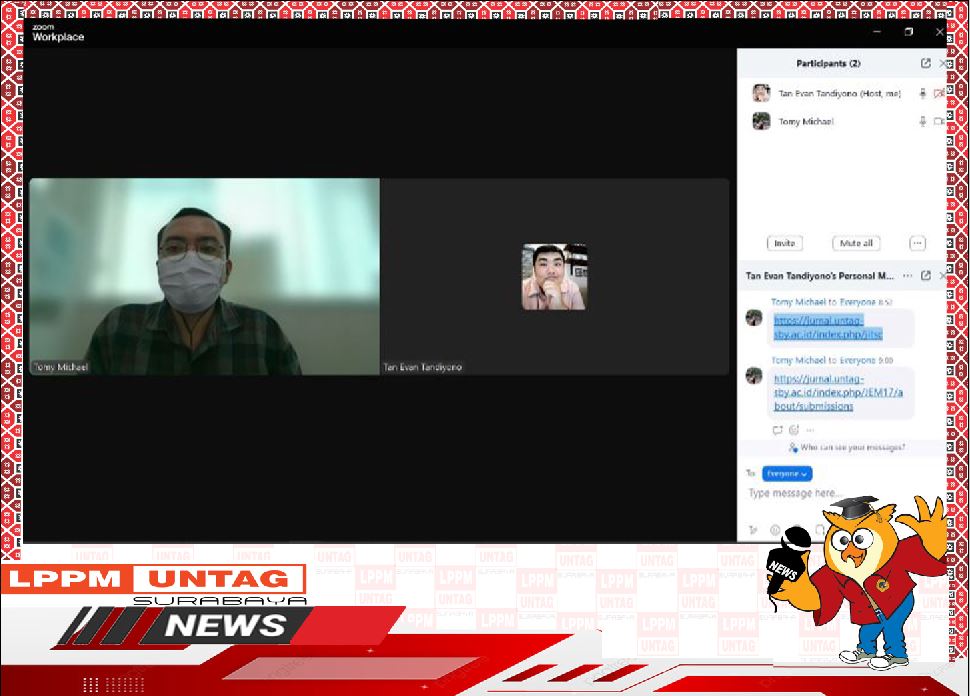This screenshot has height=696, width=970.
Task: Click 'Tan Evan Tandiyono's Personal M...' chat title
Action: tap(820, 276)
